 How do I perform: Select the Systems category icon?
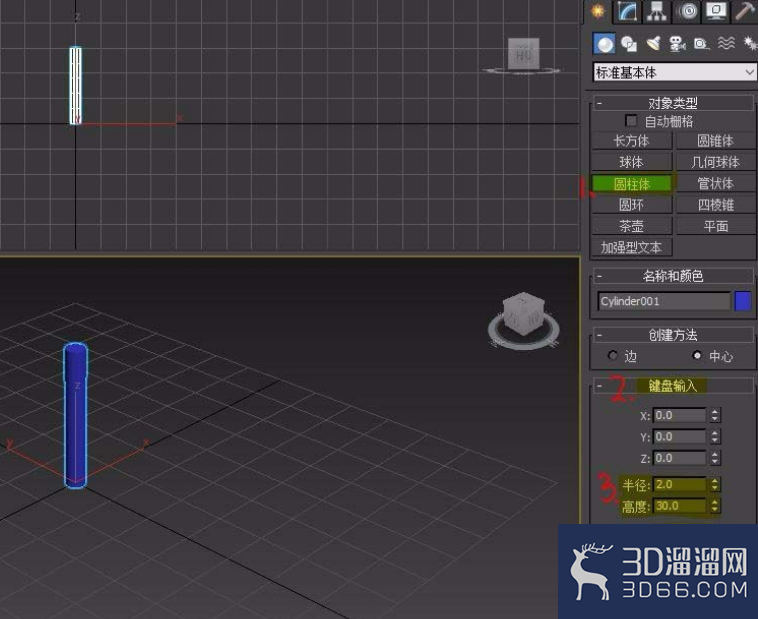(750, 44)
